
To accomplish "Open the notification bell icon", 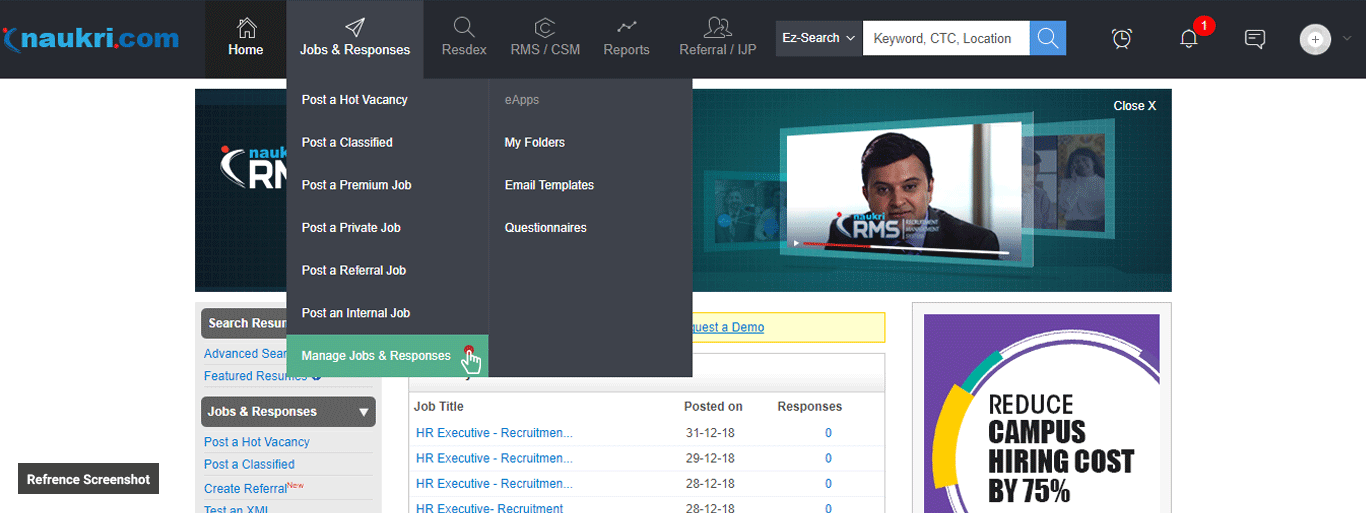I will tap(1188, 39).
